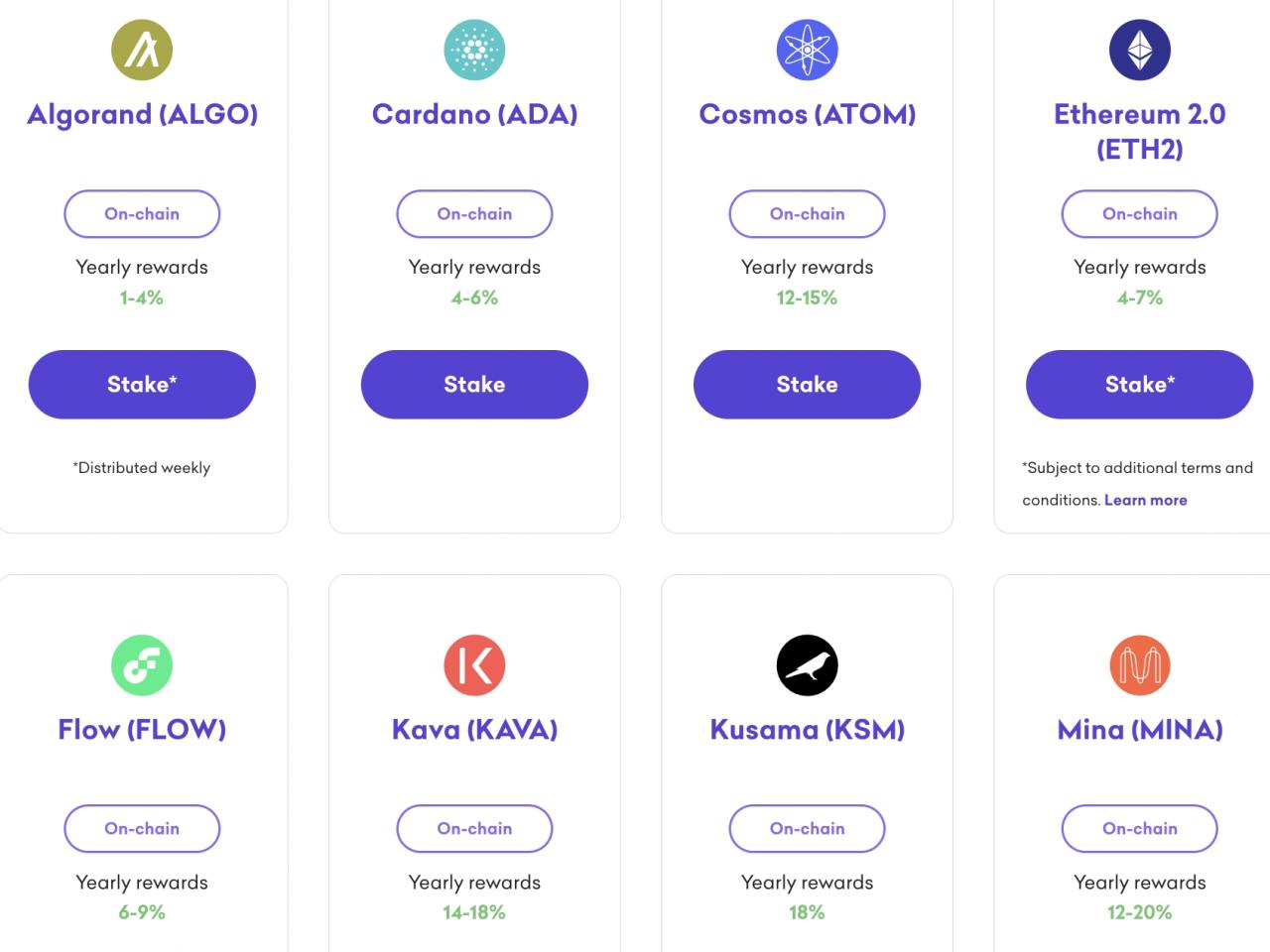1270x952 pixels.
Task: Click the Stake* button on the Algorand card
Action: click(142, 385)
